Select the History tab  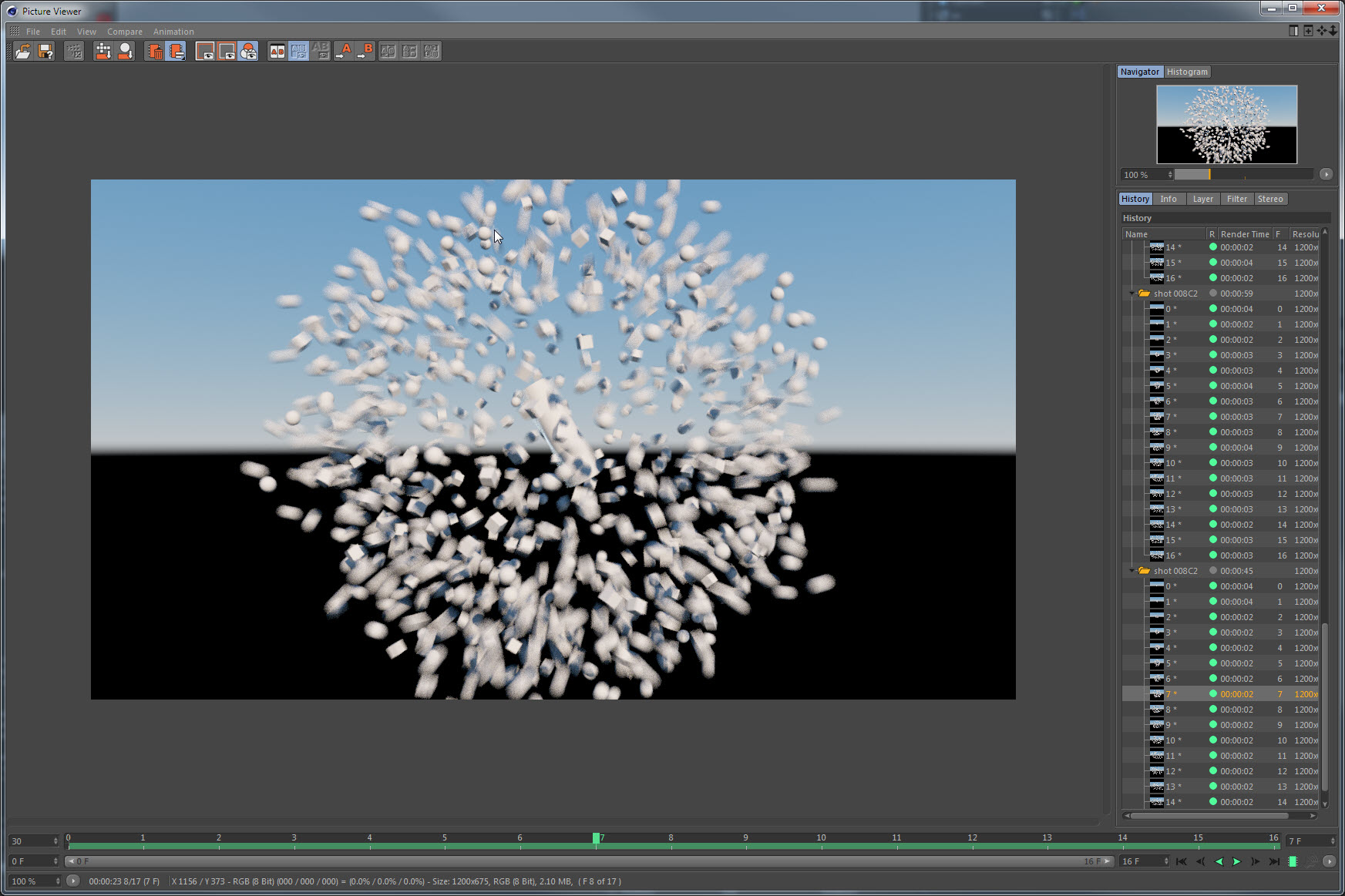(x=1135, y=199)
